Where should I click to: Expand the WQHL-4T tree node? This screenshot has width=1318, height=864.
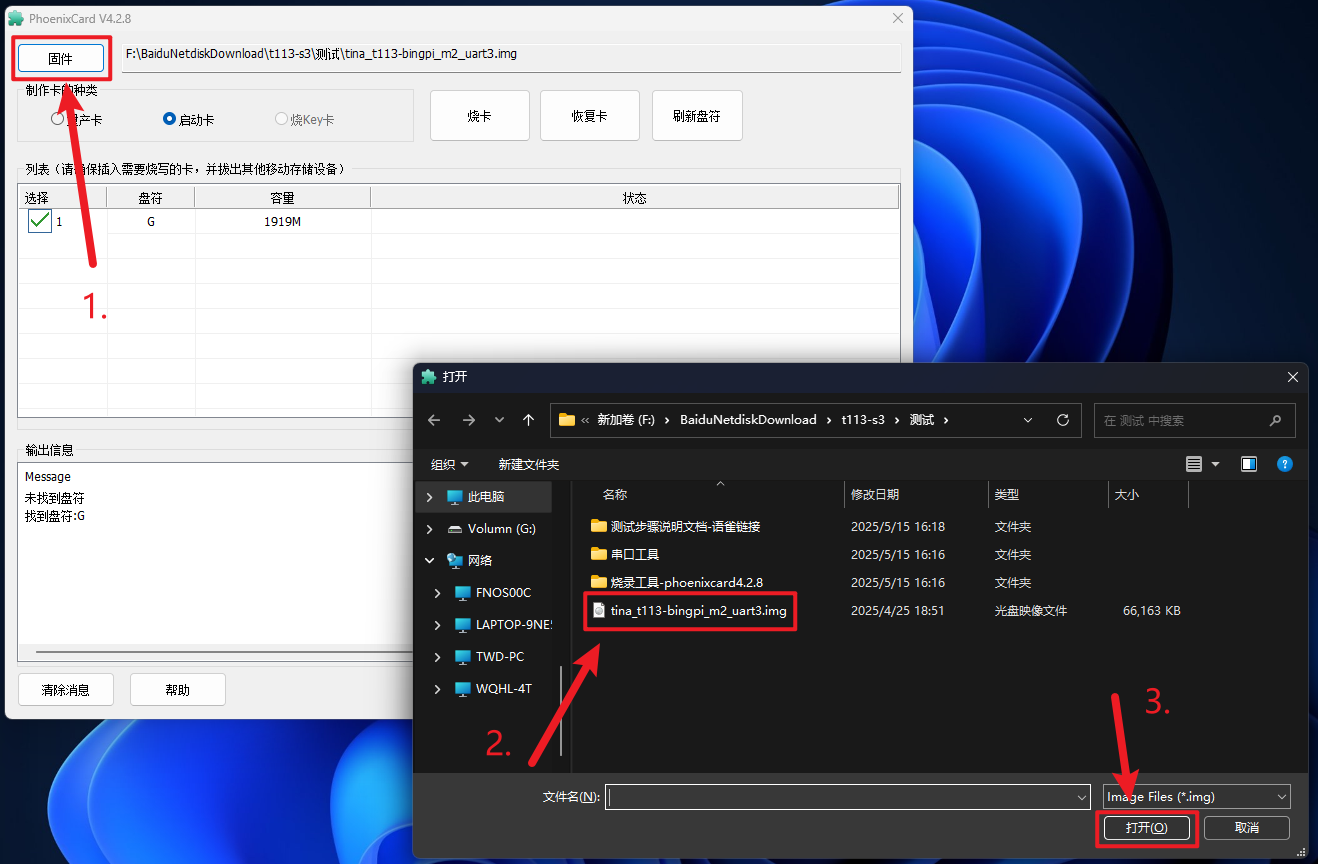(437, 689)
